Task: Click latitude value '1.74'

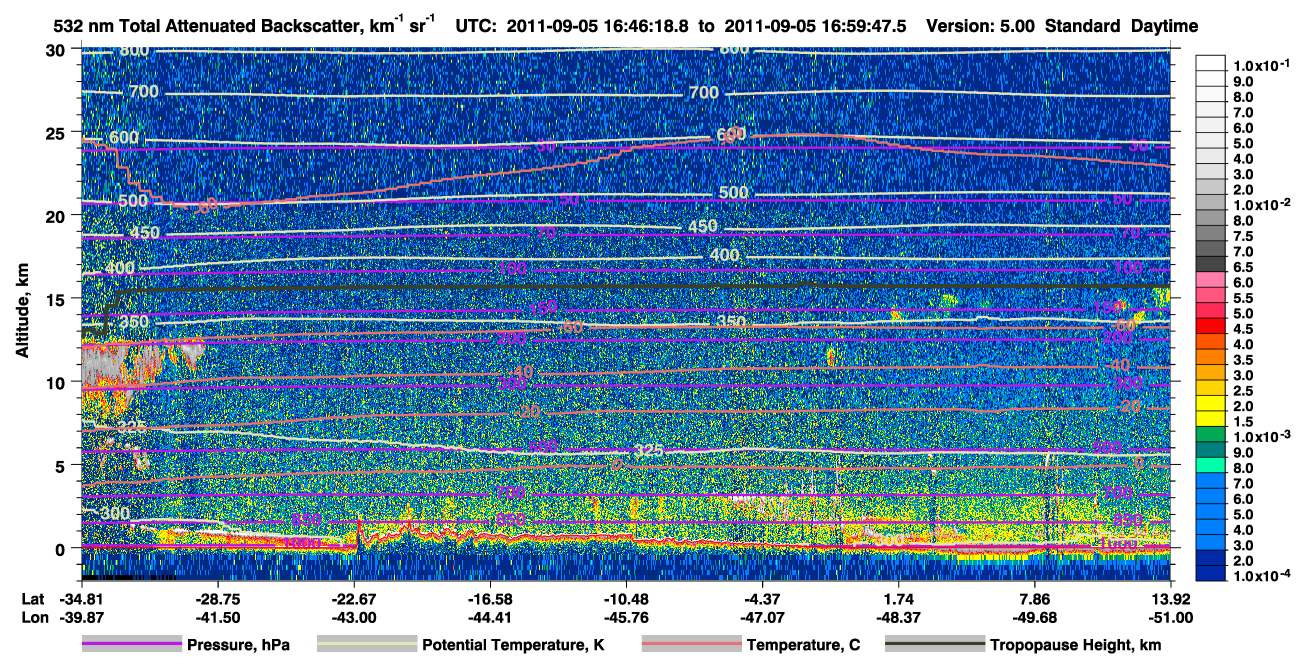Action: coord(898,597)
